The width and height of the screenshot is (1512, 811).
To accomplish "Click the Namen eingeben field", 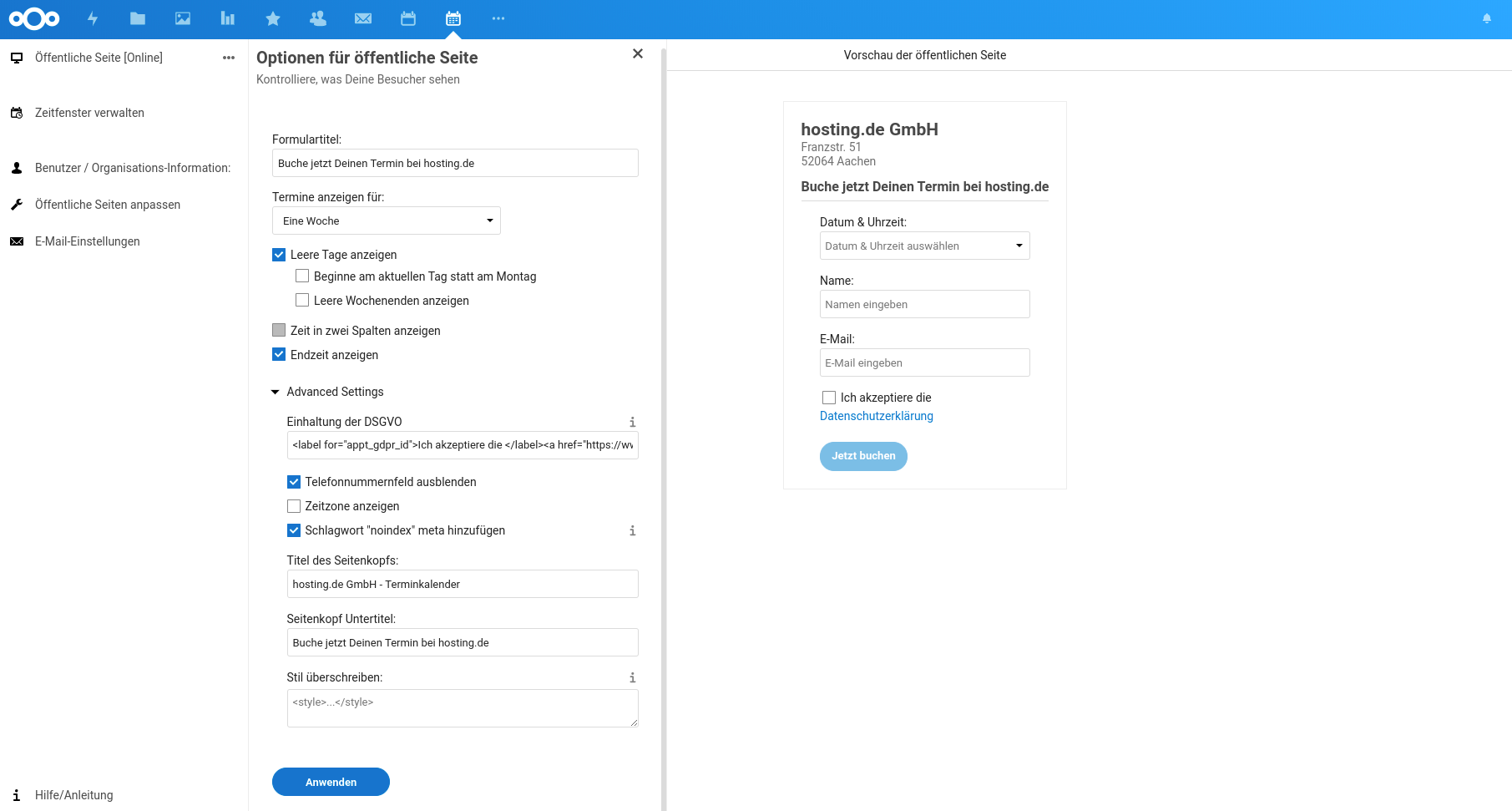I will pyautogui.click(x=925, y=304).
